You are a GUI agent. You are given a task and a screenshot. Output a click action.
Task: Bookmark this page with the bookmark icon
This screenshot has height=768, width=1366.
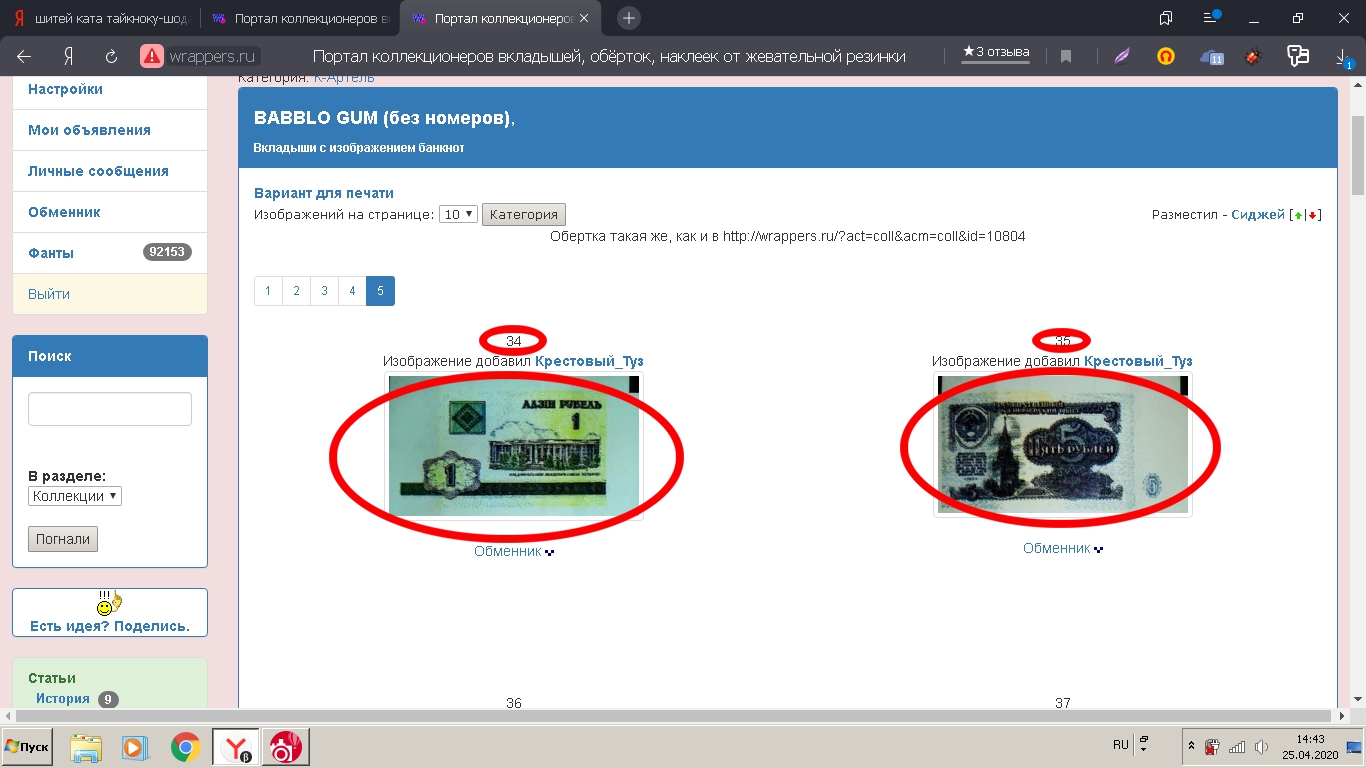1066,57
